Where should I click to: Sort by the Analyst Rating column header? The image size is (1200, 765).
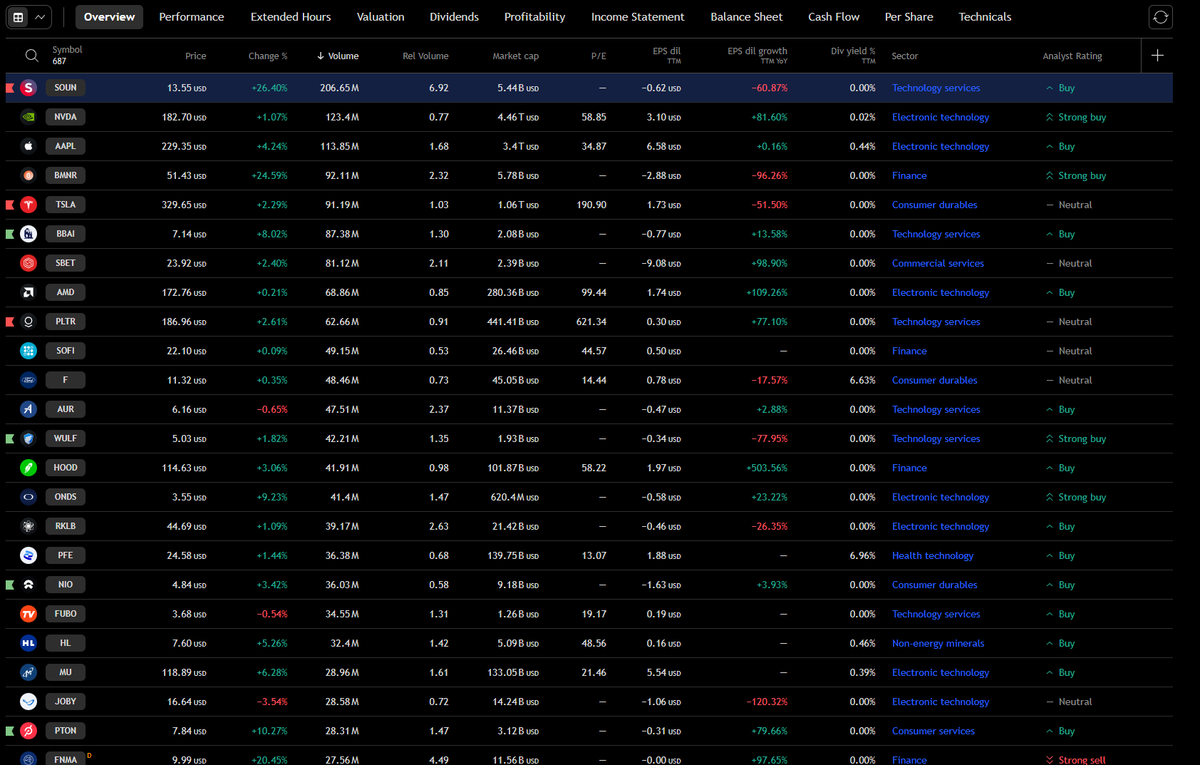click(1073, 56)
